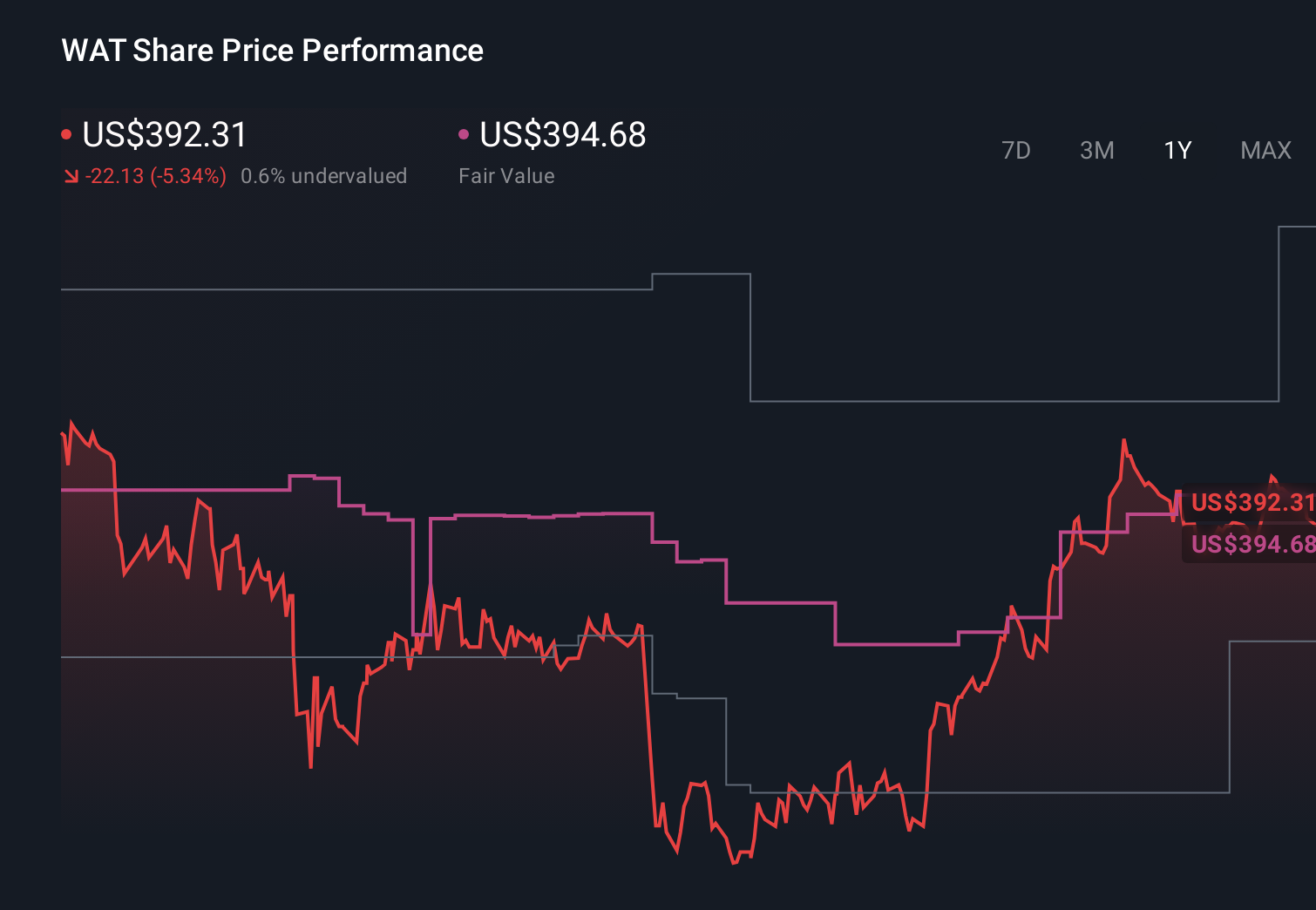This screenshot has height=910, width=1316.
Task: Select the 3M time range tab
Action: coord(1096,150)
